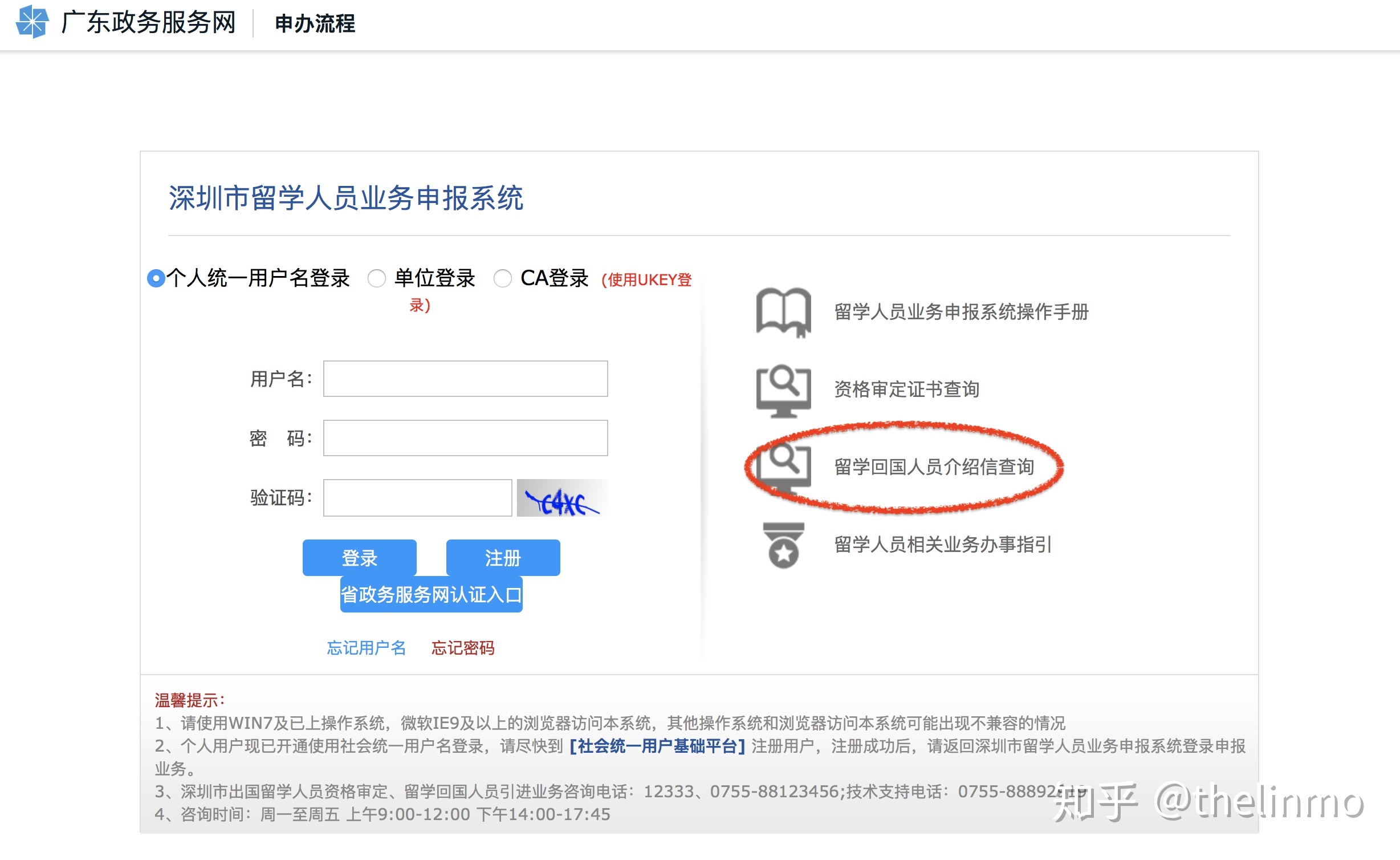Click the 咨询时间 周一至周五 line
This screenshot has height=860, width=1400.
pos(382,814)
